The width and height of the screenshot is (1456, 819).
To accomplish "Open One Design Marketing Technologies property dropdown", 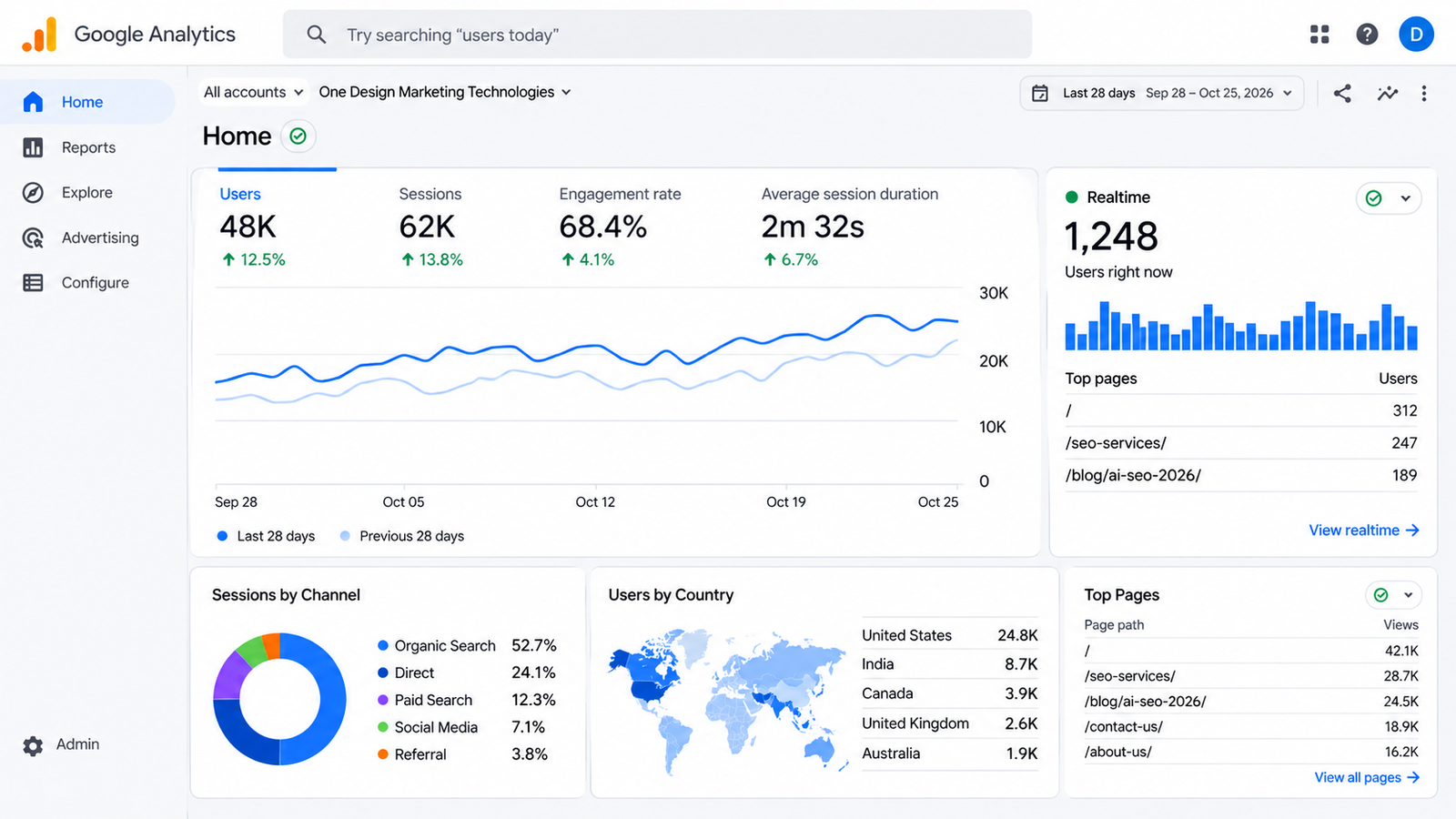I will 445,92.
